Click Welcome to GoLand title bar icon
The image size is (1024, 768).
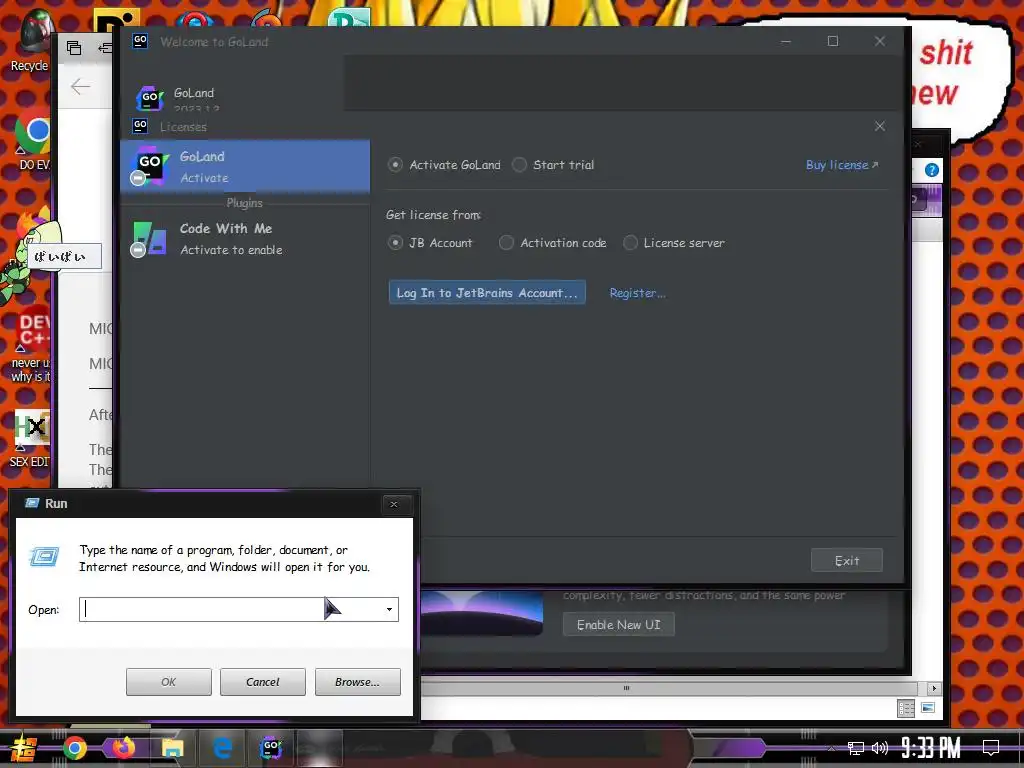click(140, 41)
